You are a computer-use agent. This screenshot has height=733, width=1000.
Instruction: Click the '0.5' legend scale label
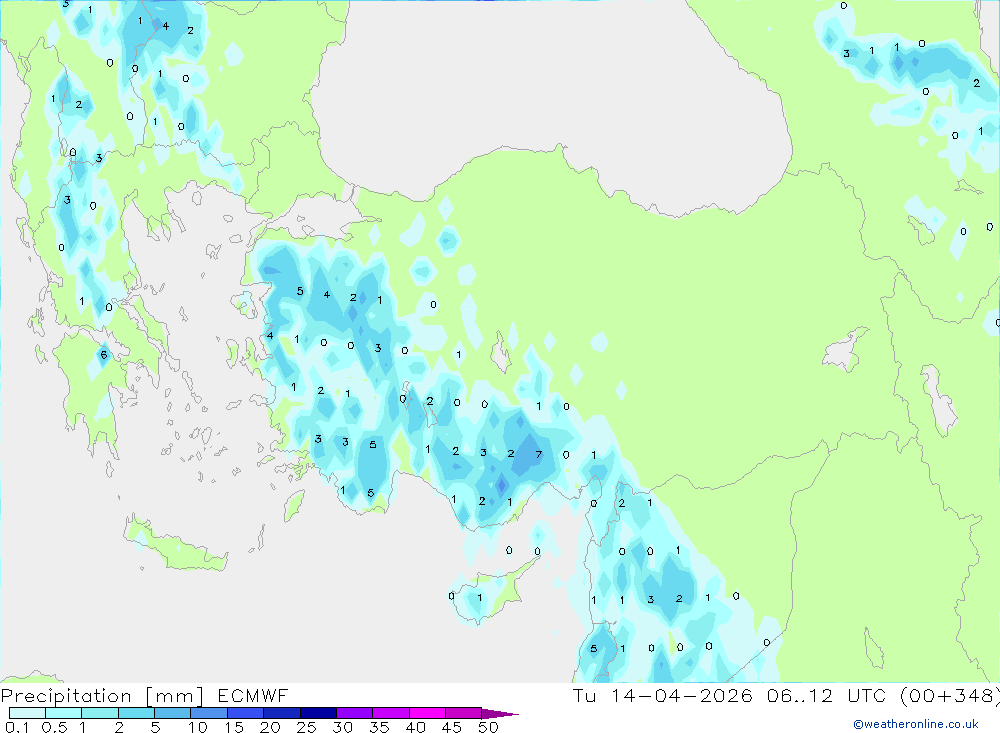coord(54,727)
